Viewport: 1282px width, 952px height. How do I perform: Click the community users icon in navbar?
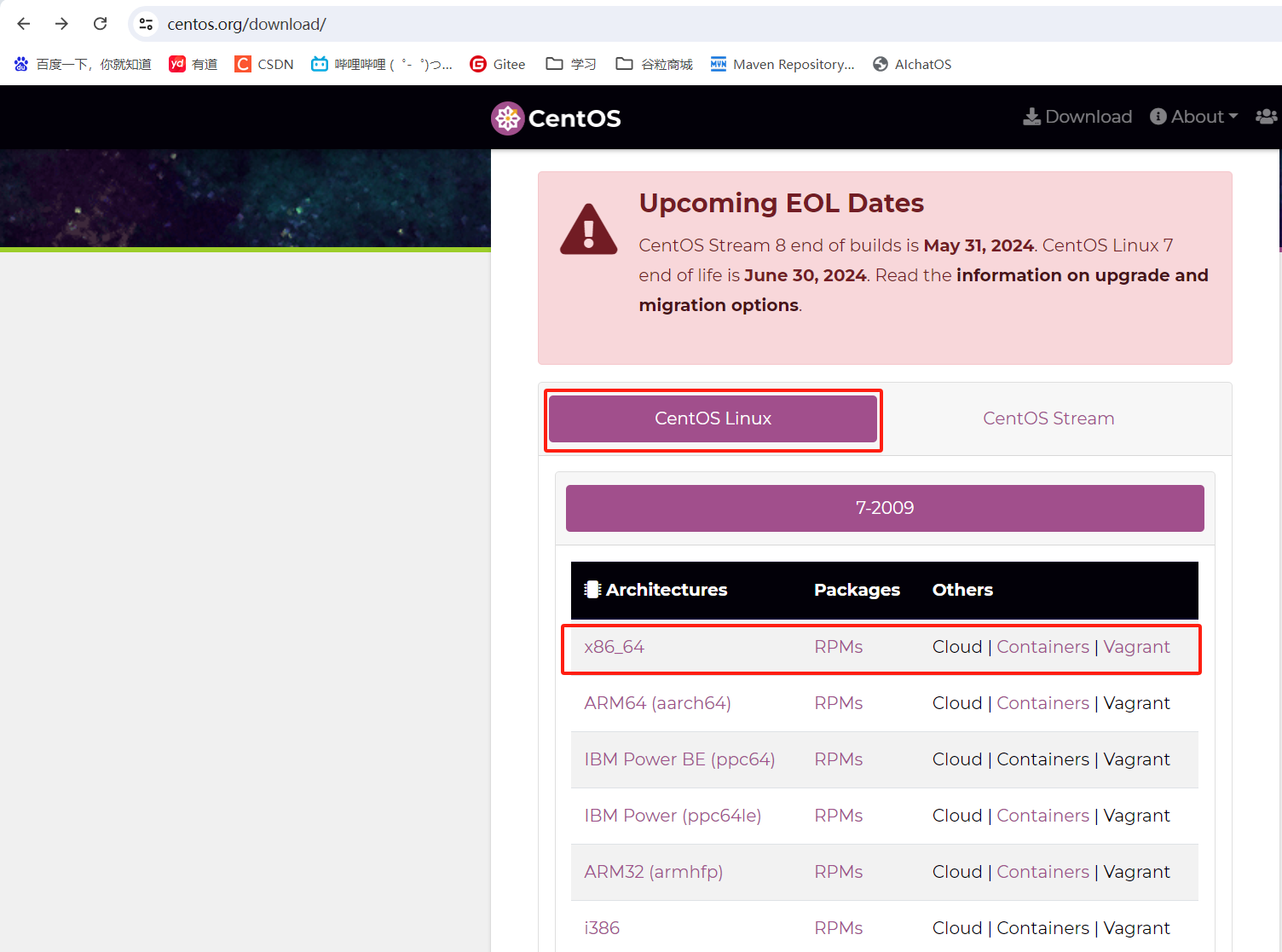coord(1267,117)
